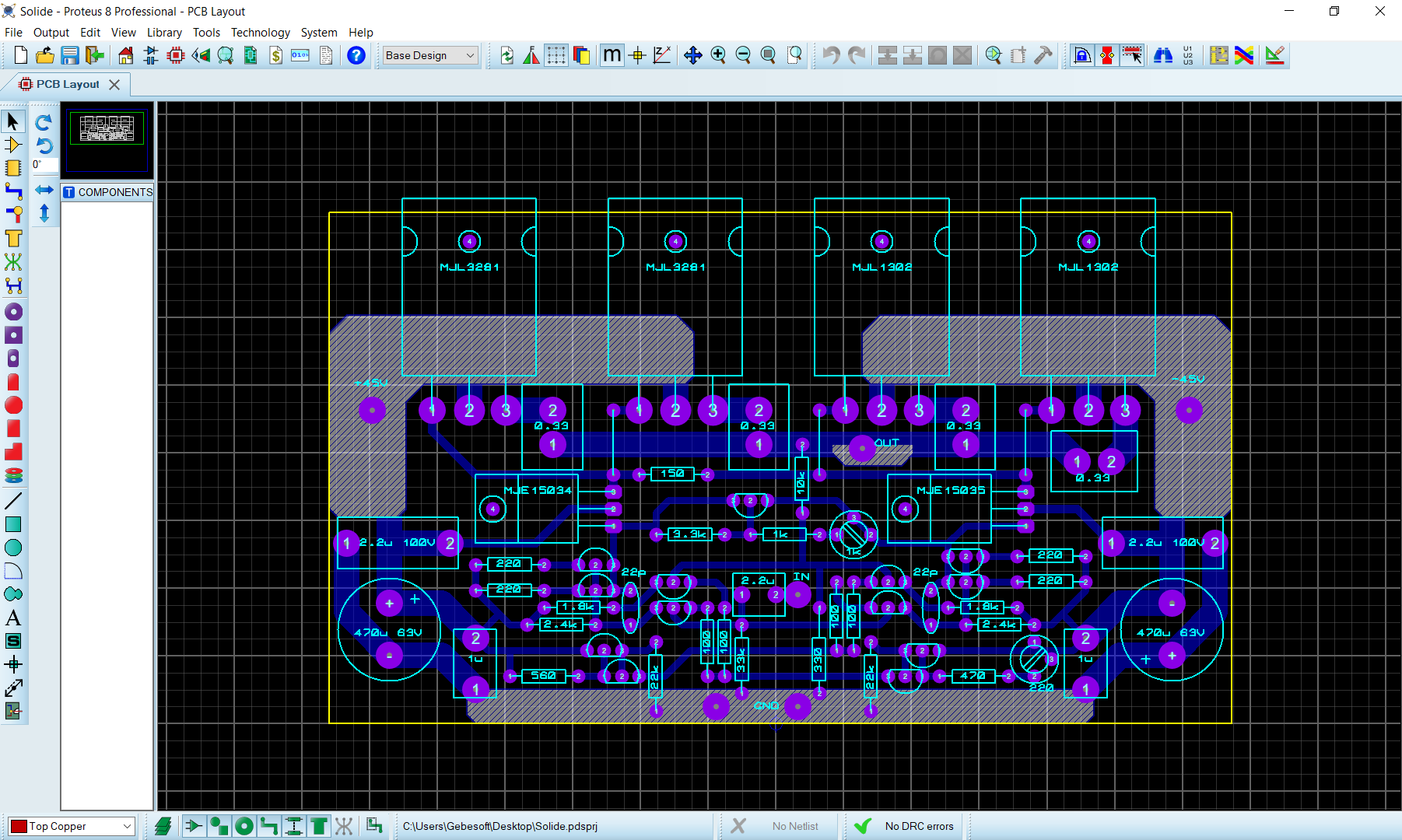Click the Zoom In magnifier icon

click(718, 55)
